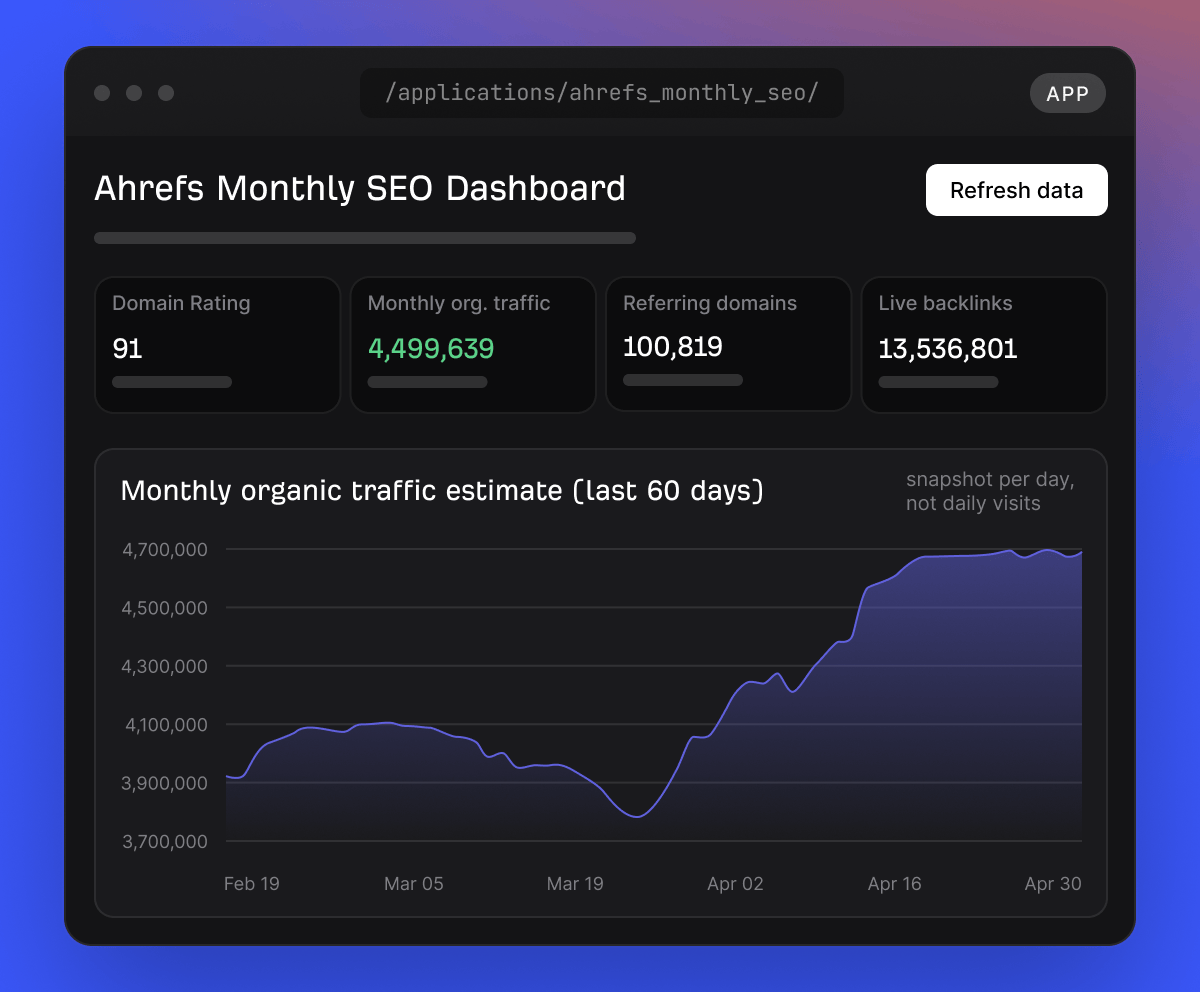This screenshot has width=1200, height=992.
Task: Click the Refresh data button
Action: [x=1016, y=190]
